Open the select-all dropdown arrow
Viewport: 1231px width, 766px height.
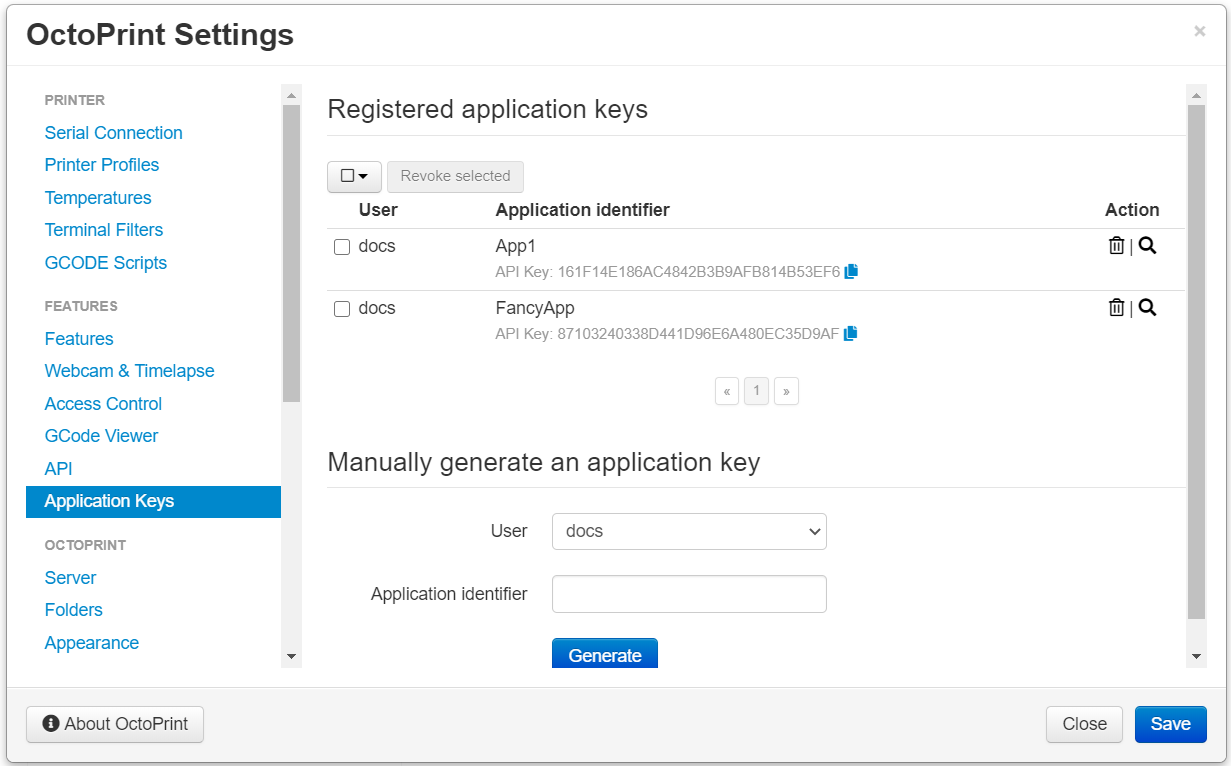click(363, 177)
